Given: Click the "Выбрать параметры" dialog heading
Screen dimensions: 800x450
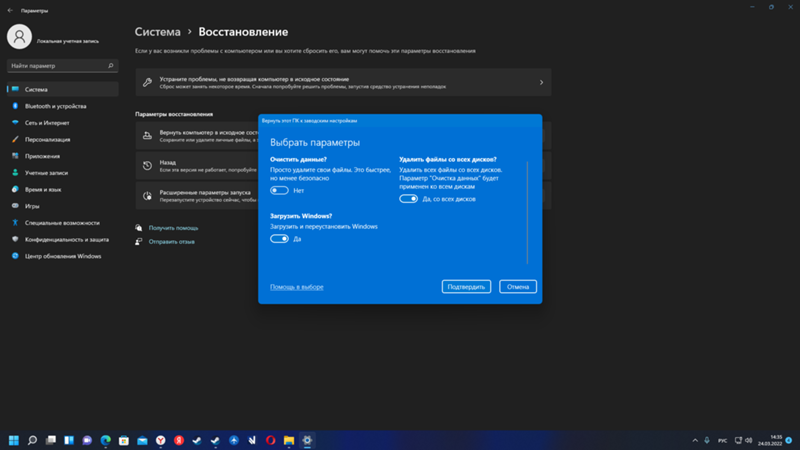Looking at the screenshot, I should [x=315, y=143].
